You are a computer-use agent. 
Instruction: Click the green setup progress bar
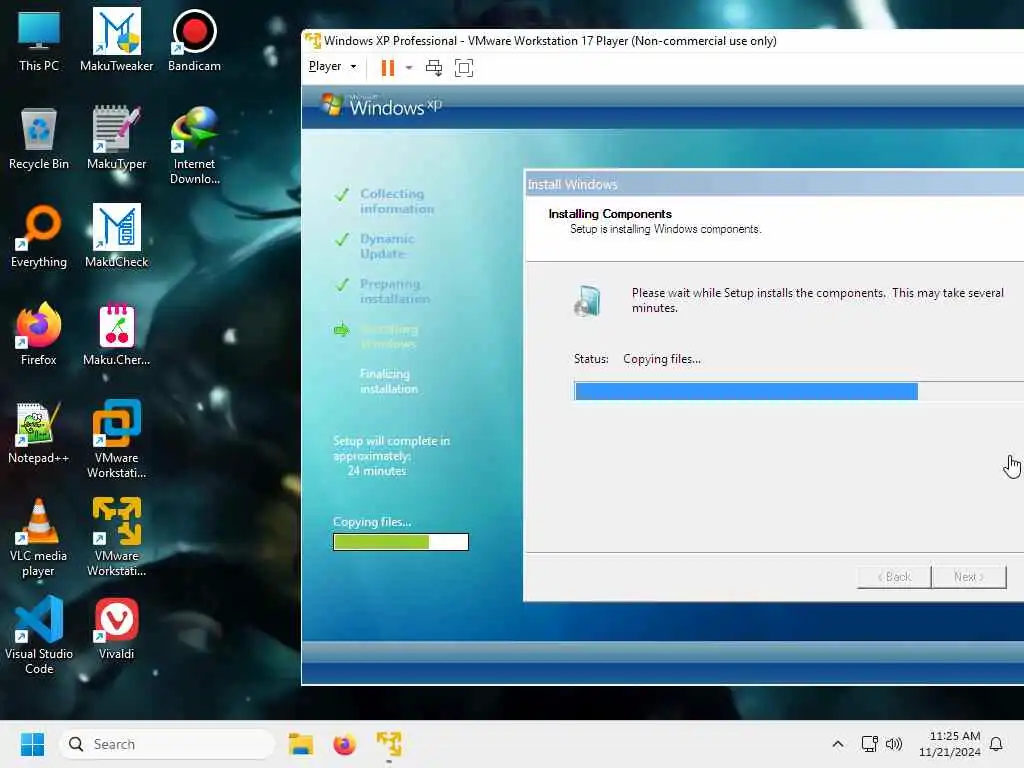(400, 542)
